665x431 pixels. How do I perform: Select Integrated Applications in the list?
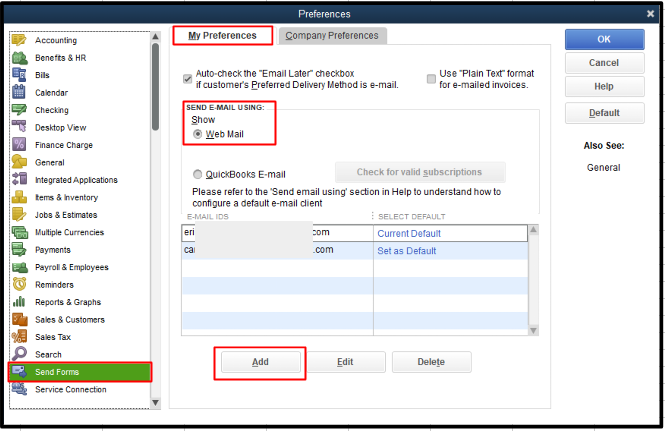click(76, 180)
